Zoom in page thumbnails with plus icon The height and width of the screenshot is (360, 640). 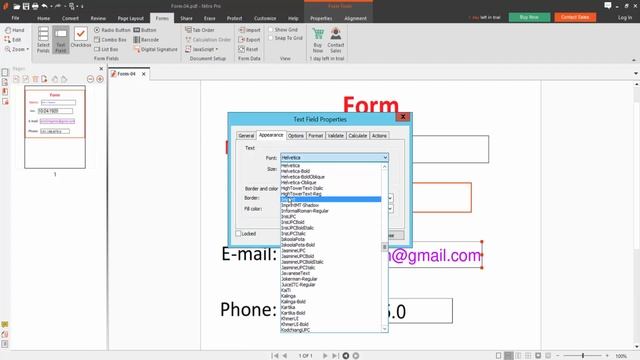point(100,79)
